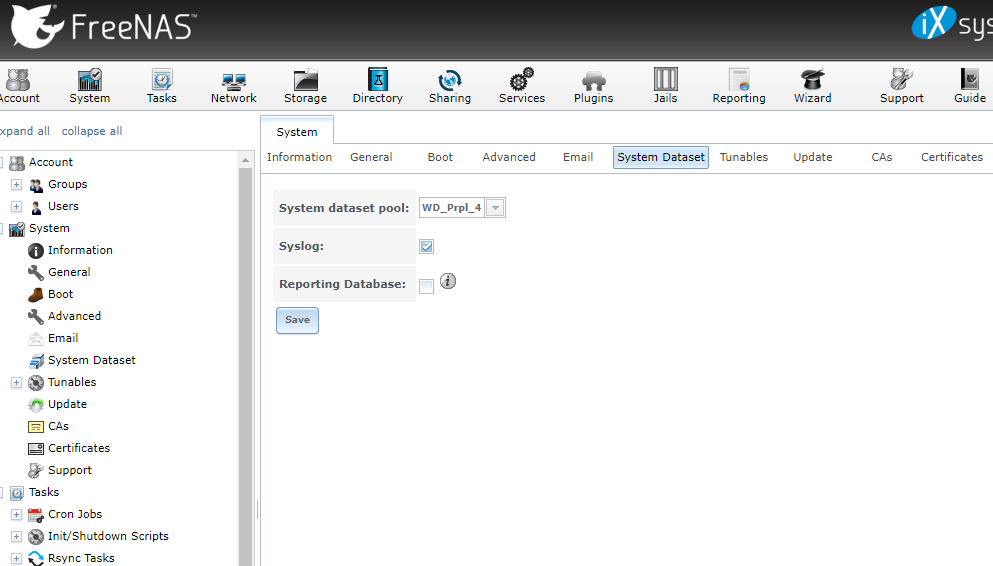Open the System toolbar icon
The height and width of the screenshot is (566, 993).
(89, 86)
